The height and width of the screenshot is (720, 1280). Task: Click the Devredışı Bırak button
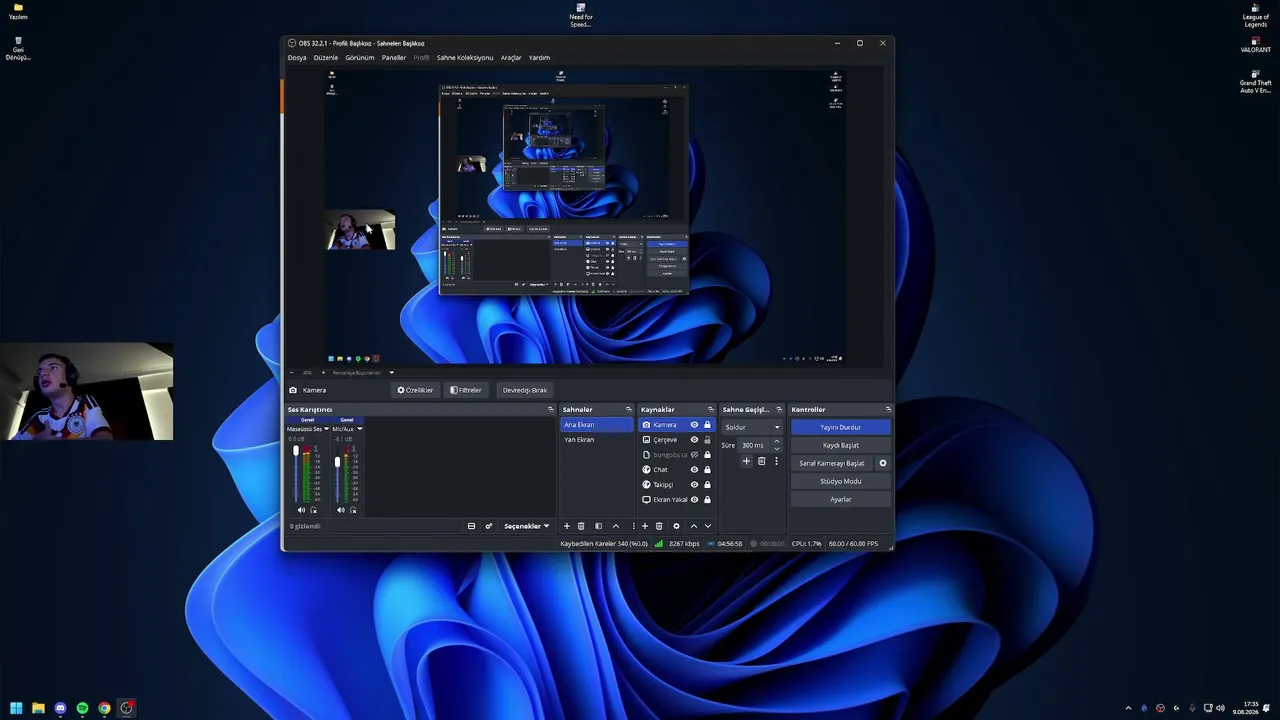(525, 390)
